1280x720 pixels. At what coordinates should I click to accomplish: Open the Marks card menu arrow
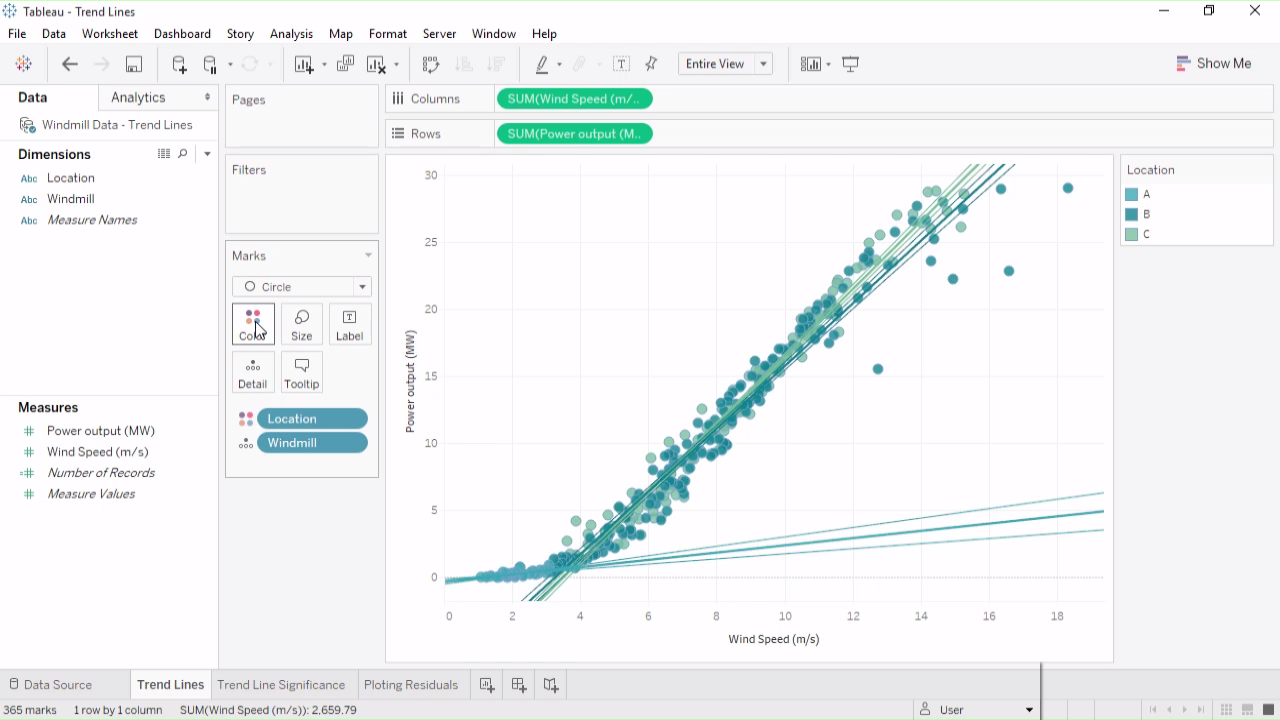(368, 256)
